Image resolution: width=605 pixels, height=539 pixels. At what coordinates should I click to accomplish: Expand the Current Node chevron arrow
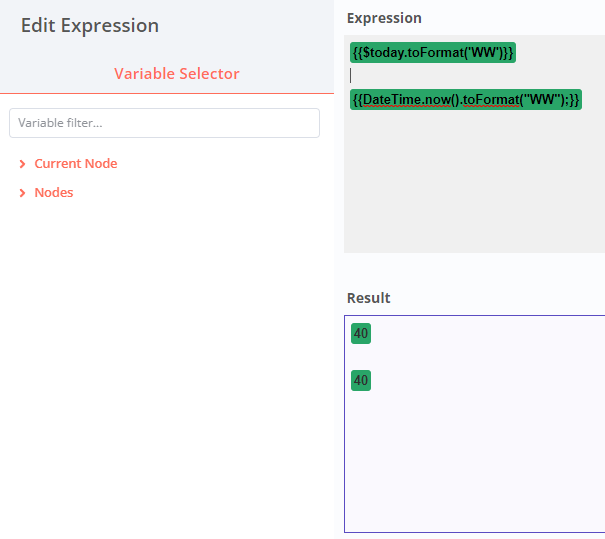coord(23,164)
